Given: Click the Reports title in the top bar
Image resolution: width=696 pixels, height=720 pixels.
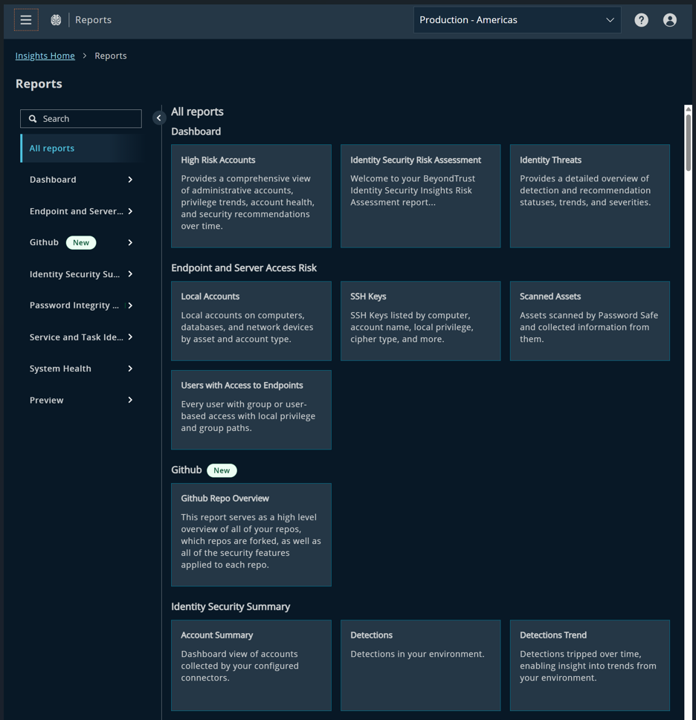Looking at the screenshot, I should [x=93, y=20].
